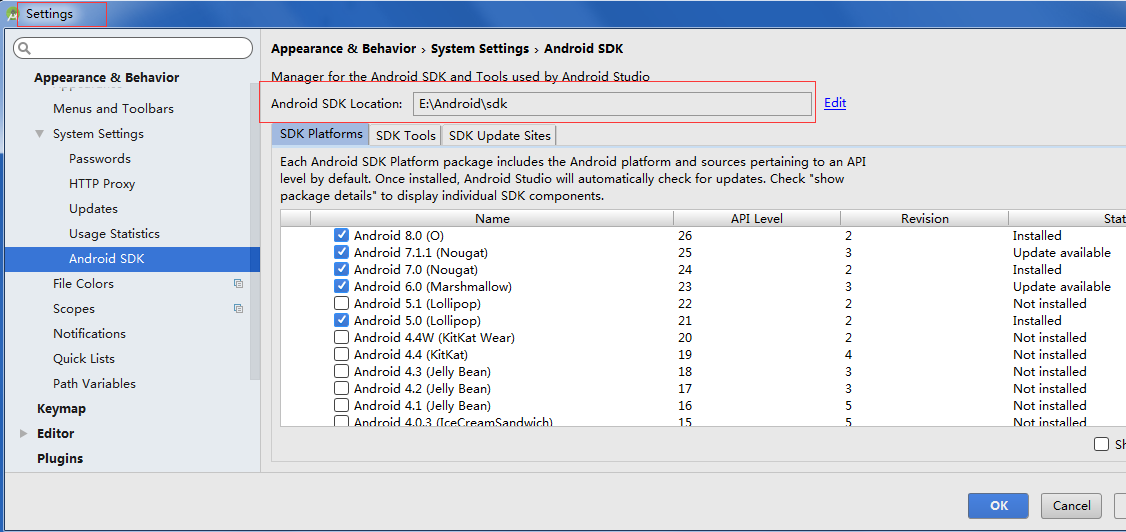Click the Android Studio icon in title bar
Screen dimensions: 1126x532
pos(11,14)
